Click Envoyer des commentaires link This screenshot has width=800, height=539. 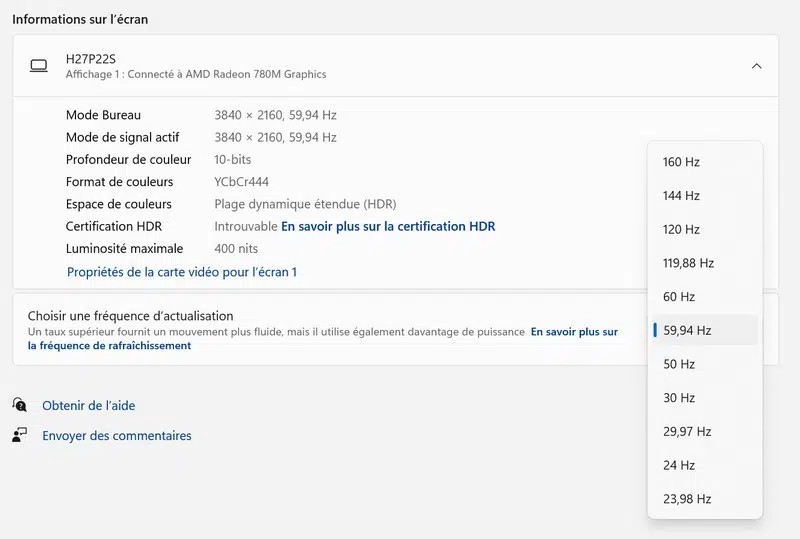pyautogui.click(x=116, y=436)
